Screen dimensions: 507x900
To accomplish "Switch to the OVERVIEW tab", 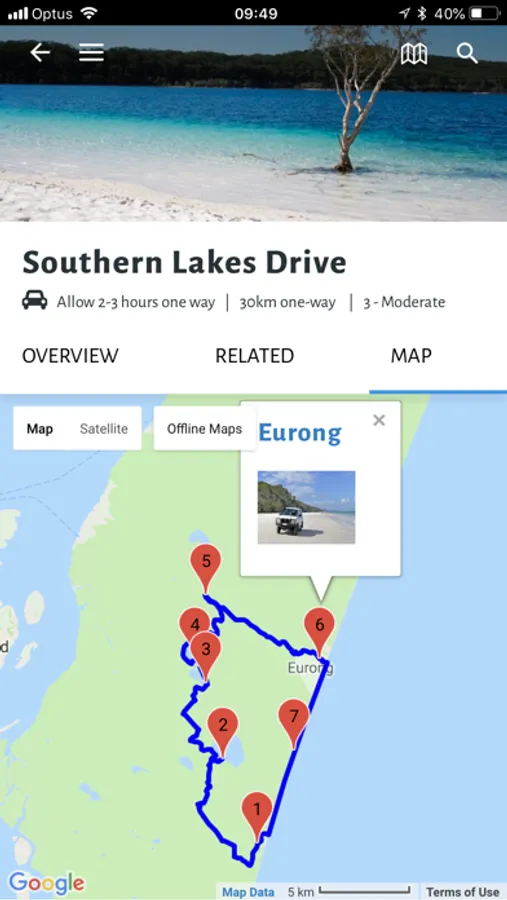I will [70, 356].
